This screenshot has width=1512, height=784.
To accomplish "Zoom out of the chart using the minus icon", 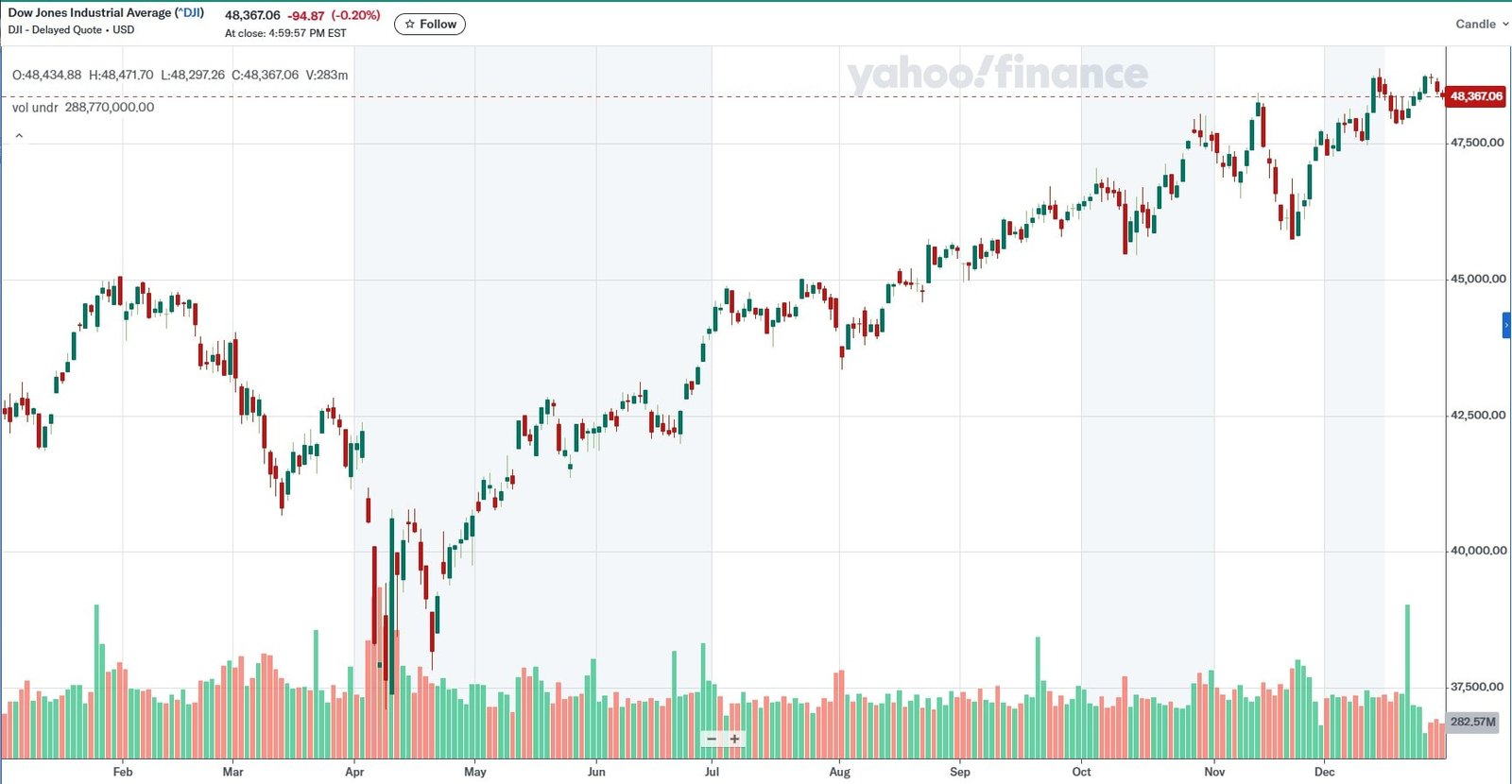I will 712,738.
